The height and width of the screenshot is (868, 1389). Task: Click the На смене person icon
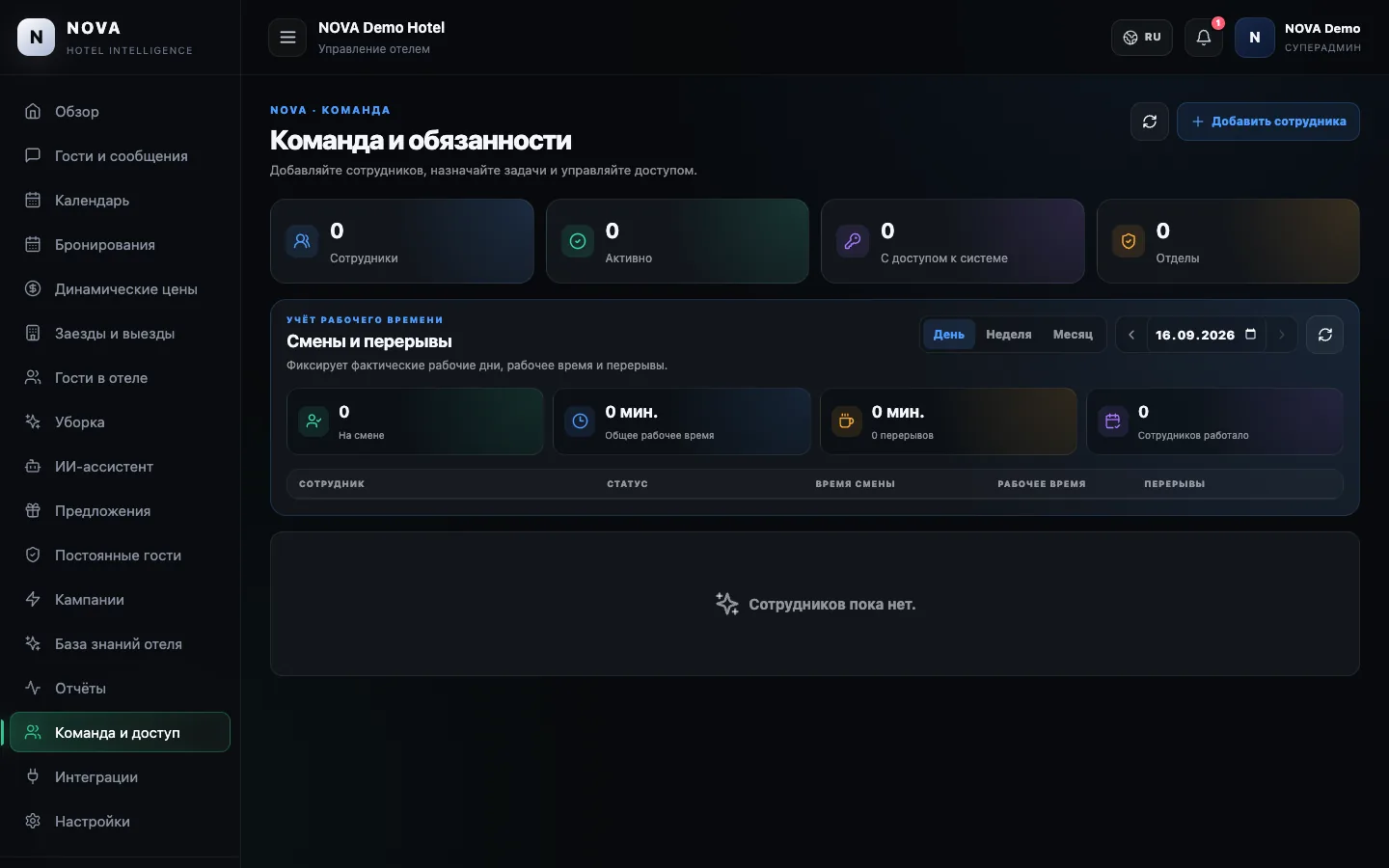pyautogui.click(x=313, y=421)
